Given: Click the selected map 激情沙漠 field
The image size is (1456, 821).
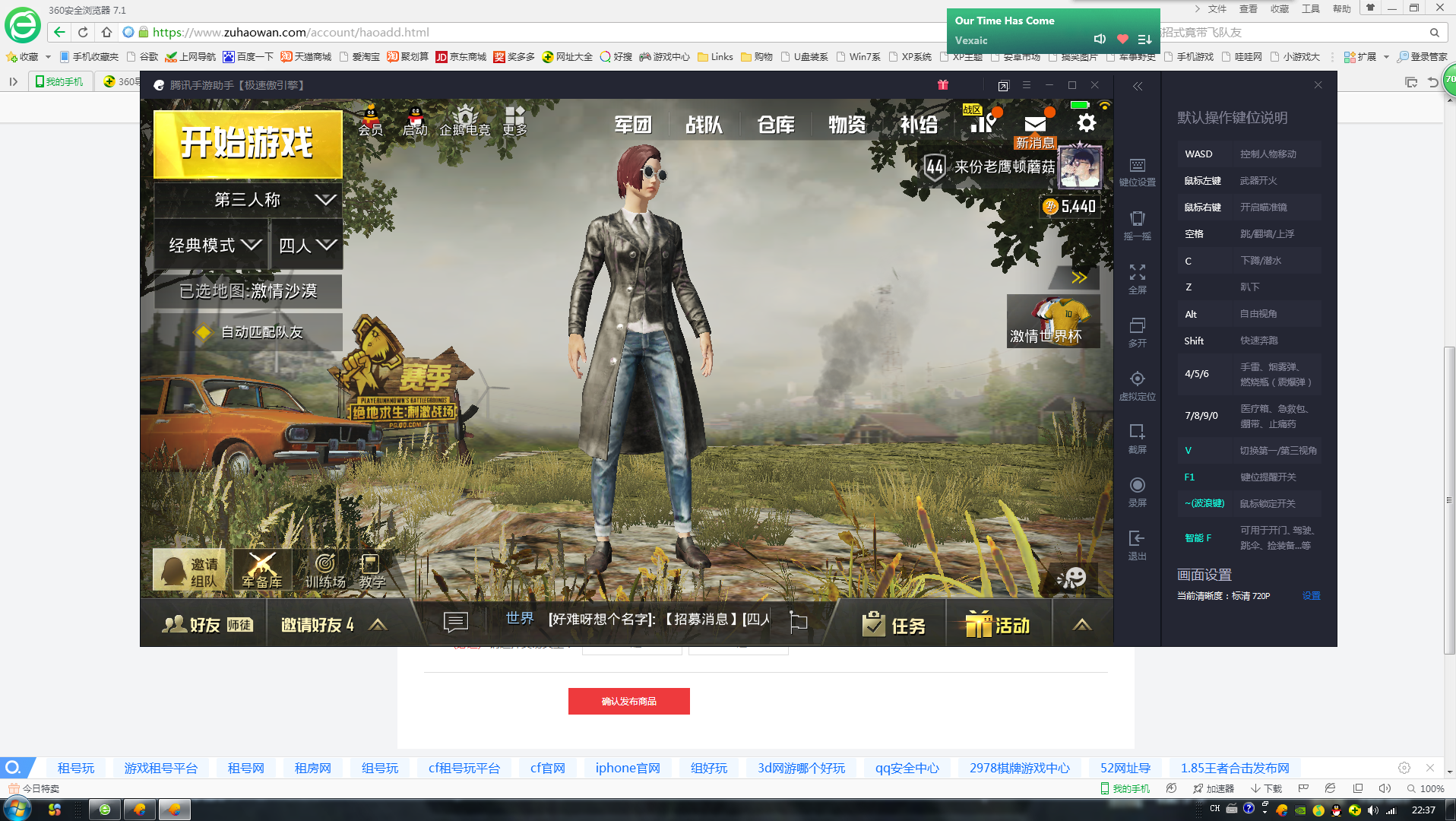Looking at the screenshot, I should tap(248, 291).
